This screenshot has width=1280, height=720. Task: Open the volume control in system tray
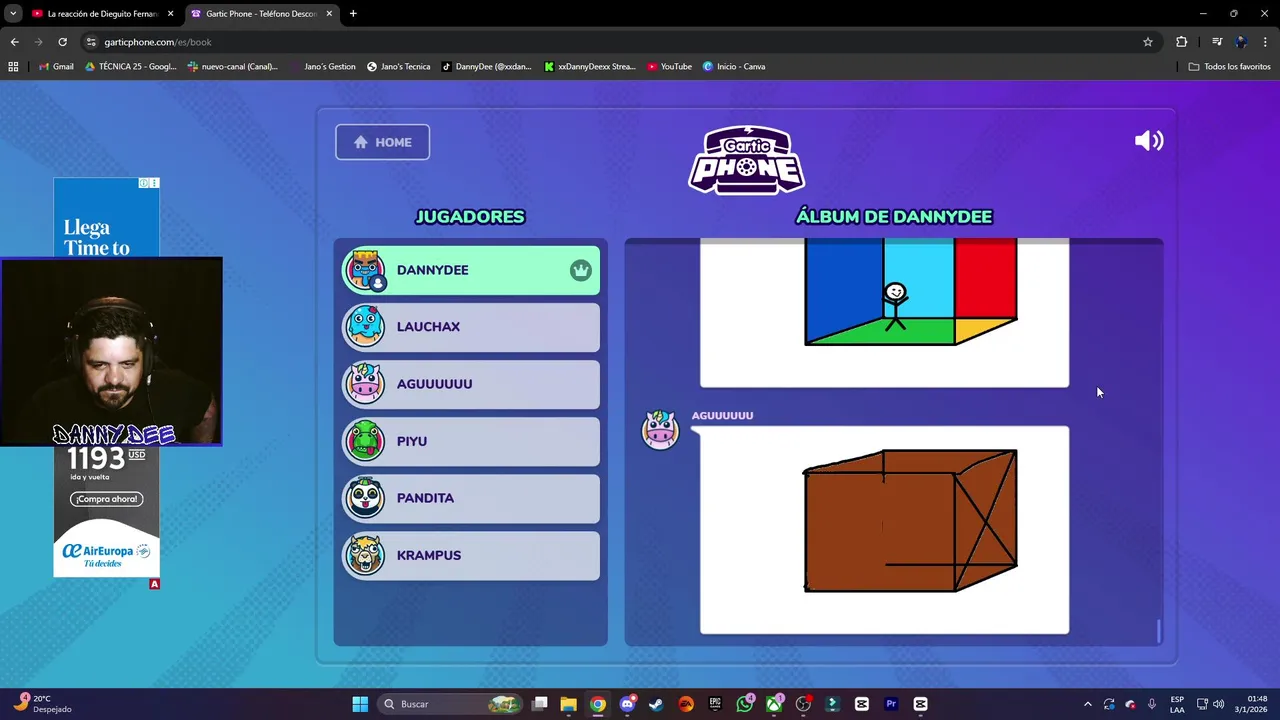tap(1218, 704)
